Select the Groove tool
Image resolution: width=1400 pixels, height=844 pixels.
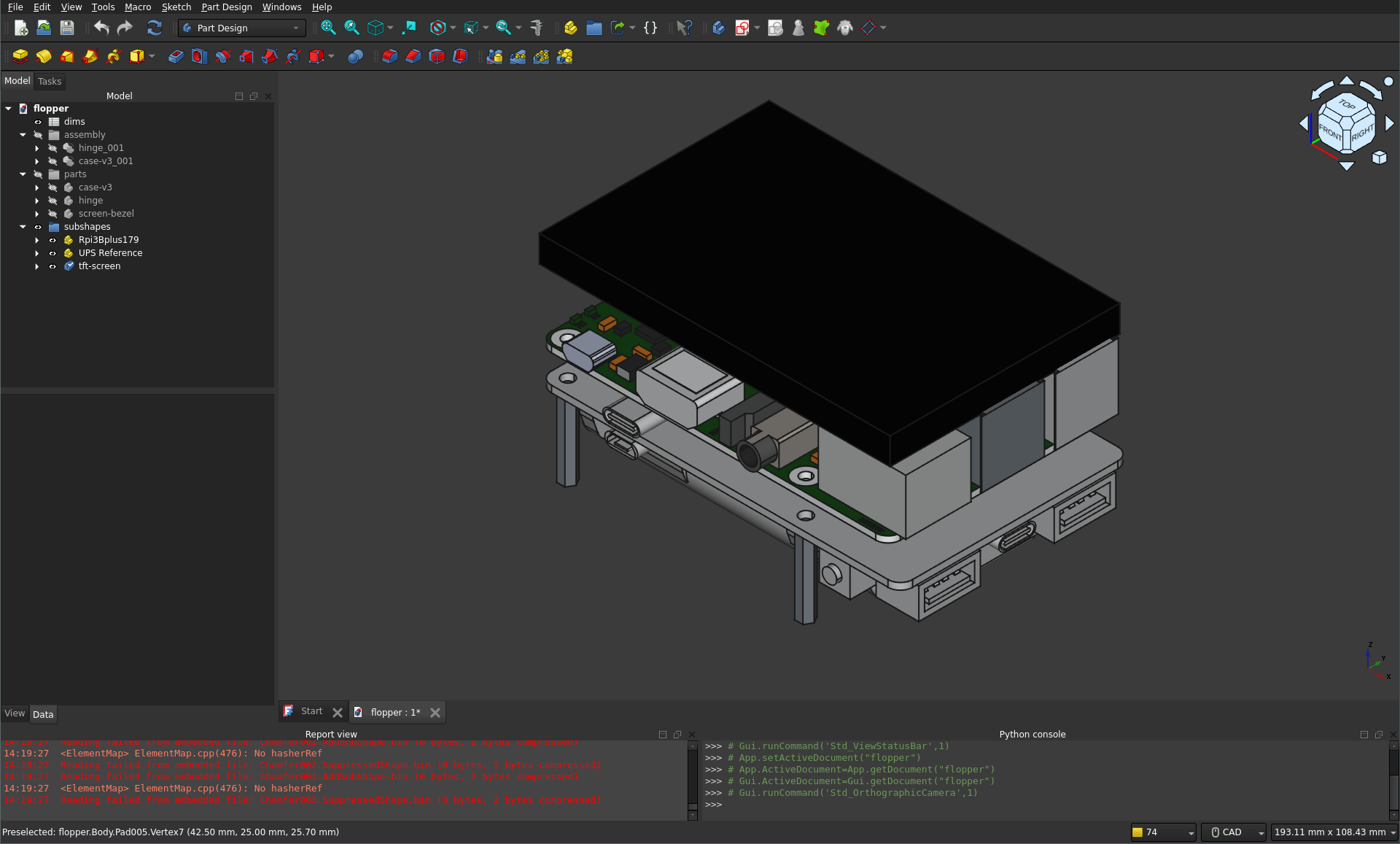[x=222, y=56]
